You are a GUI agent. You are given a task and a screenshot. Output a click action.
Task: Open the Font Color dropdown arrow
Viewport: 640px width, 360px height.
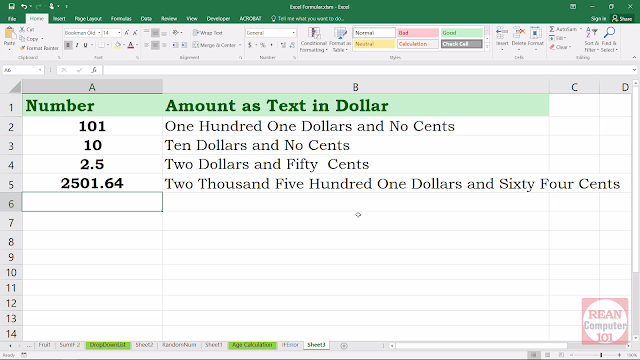[137, 45]
